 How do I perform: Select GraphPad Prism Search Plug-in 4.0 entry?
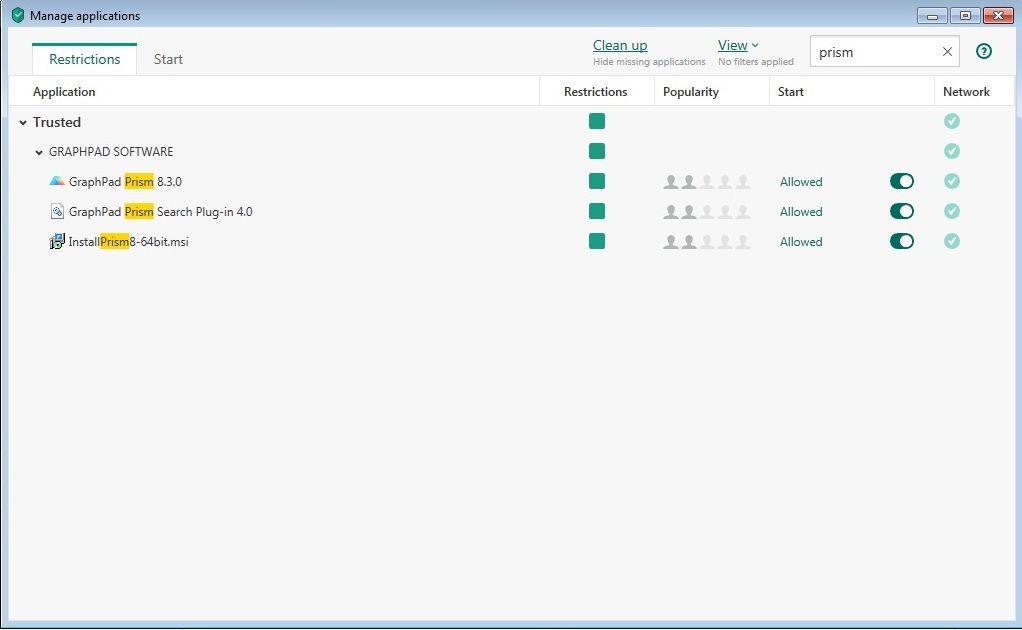[160, 212]
